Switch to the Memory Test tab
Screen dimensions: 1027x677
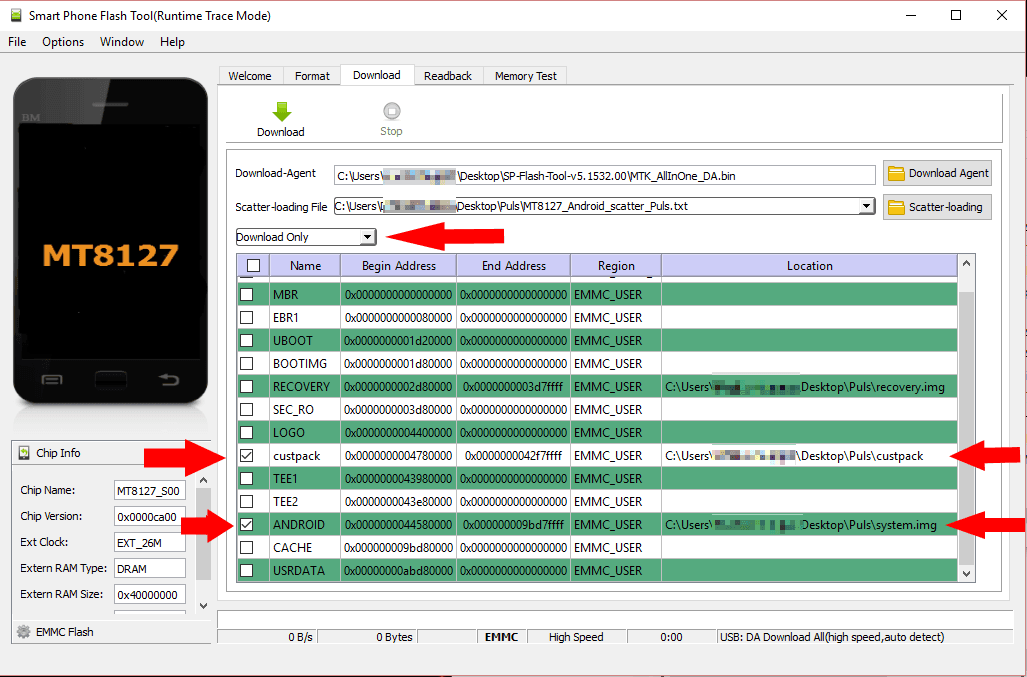coord(525,76)
